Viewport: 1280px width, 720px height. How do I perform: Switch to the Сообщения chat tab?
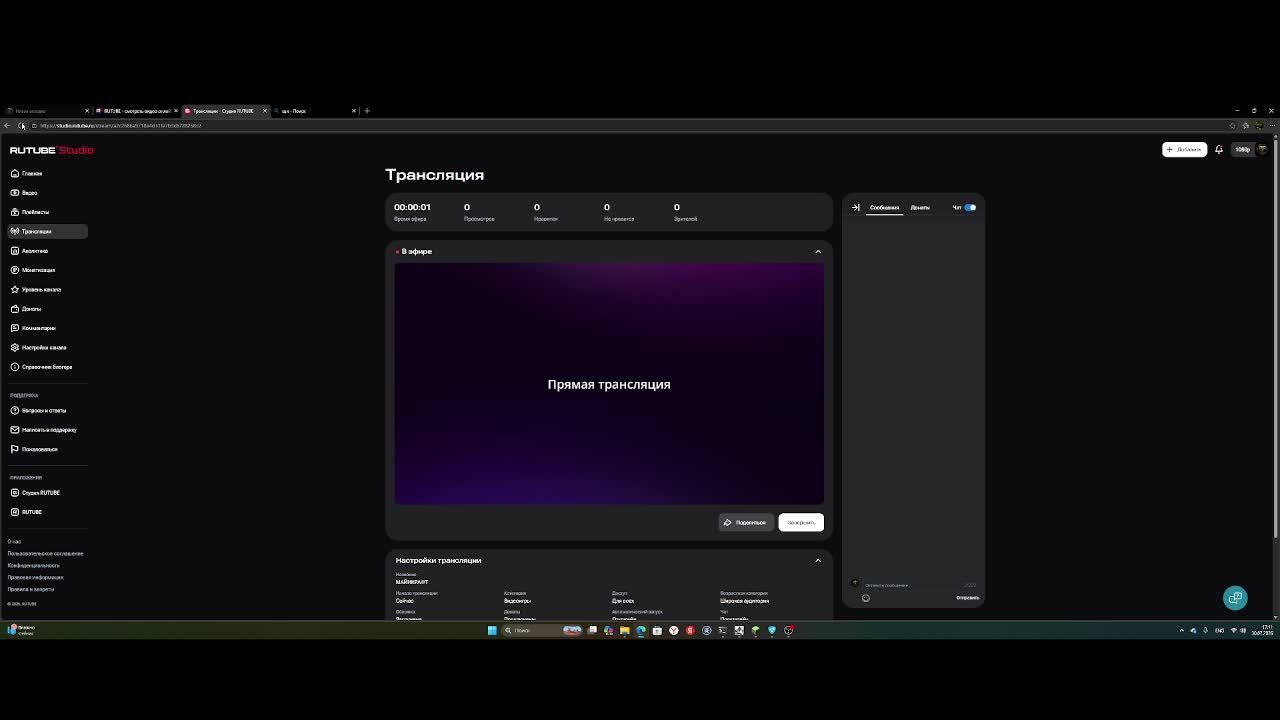[x=884, y=207]
